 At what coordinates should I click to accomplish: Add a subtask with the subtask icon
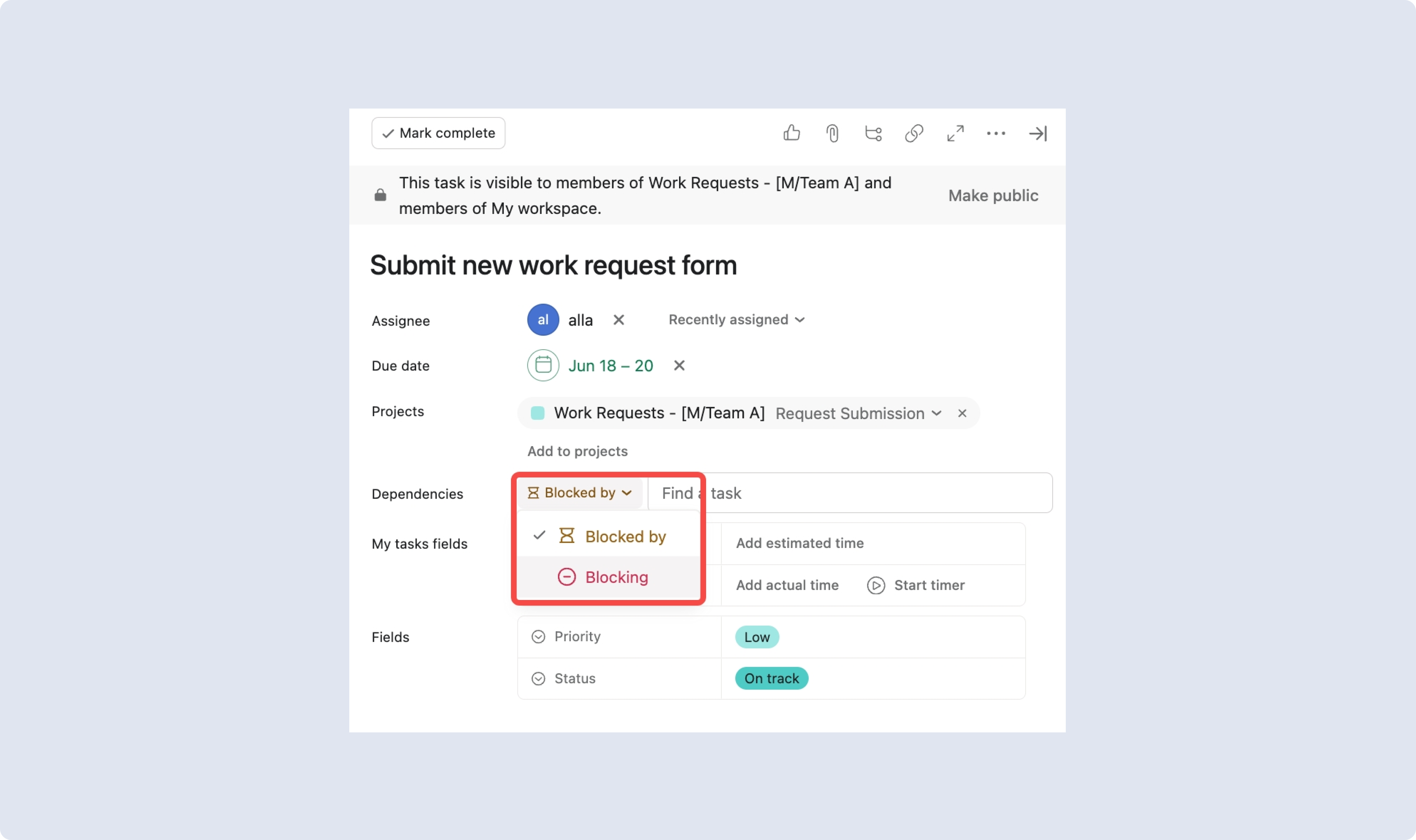point(873,134)
